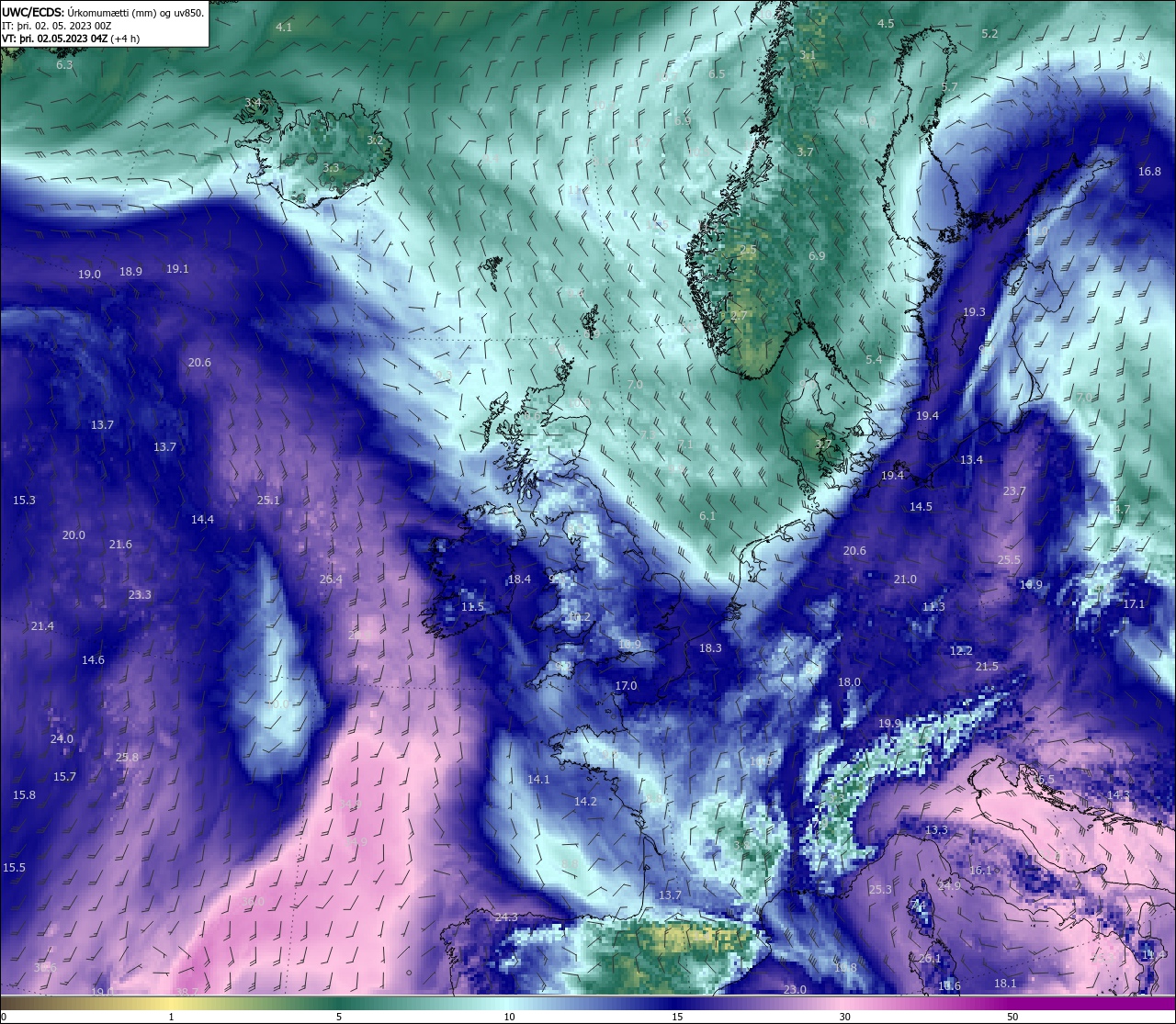Click the 23.3 value in the Atlantic
Screen dimensions: 1176x1024
coord(140,595)
